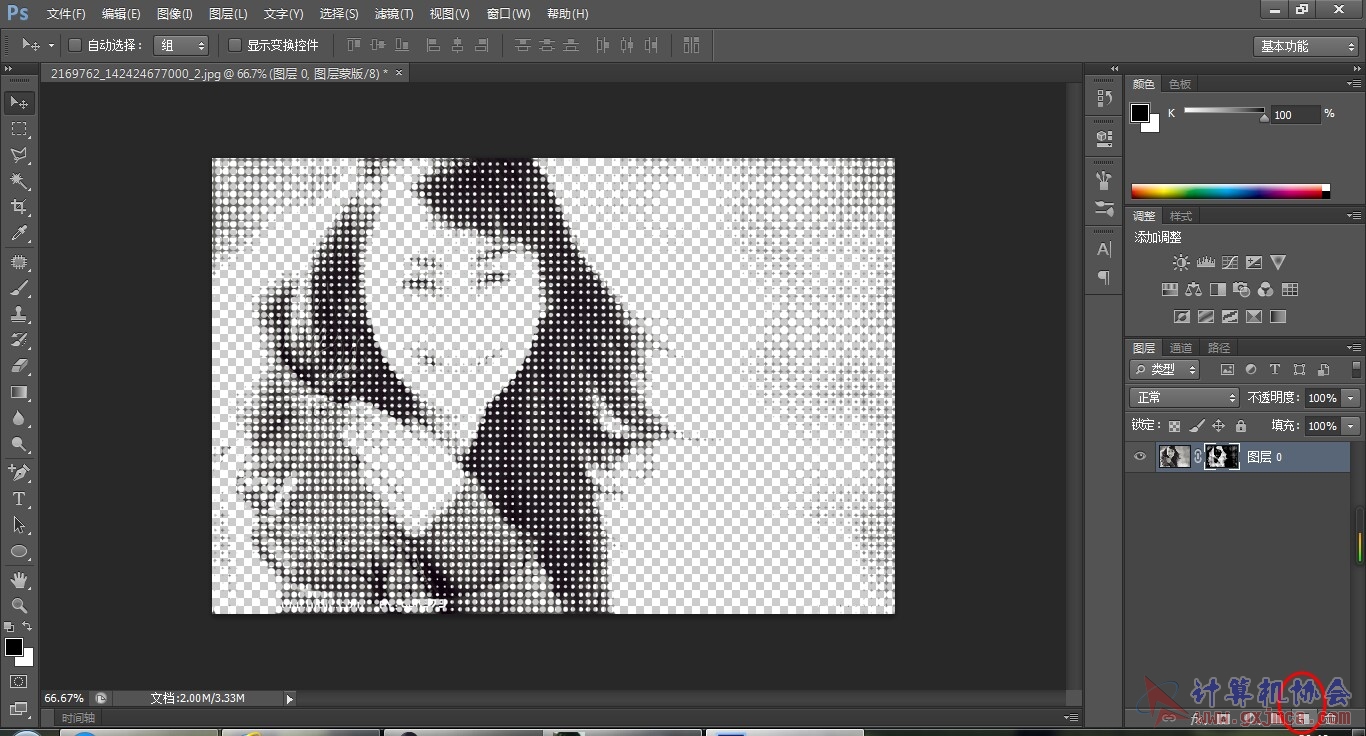This screenshot has width=1366, height=736.
Task: Toggle lock transparent pixels
Action: [1174, 426]
